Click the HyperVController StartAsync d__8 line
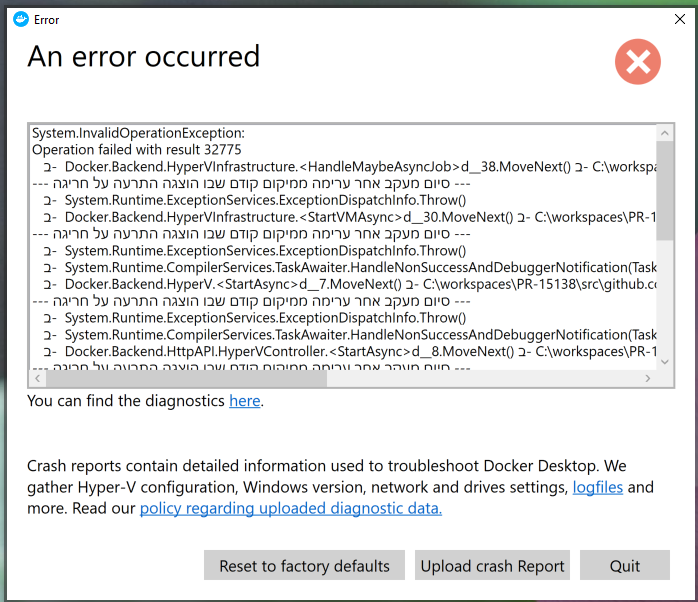The width and height of the screenshot is (698, 602). (x=350, y=352)
